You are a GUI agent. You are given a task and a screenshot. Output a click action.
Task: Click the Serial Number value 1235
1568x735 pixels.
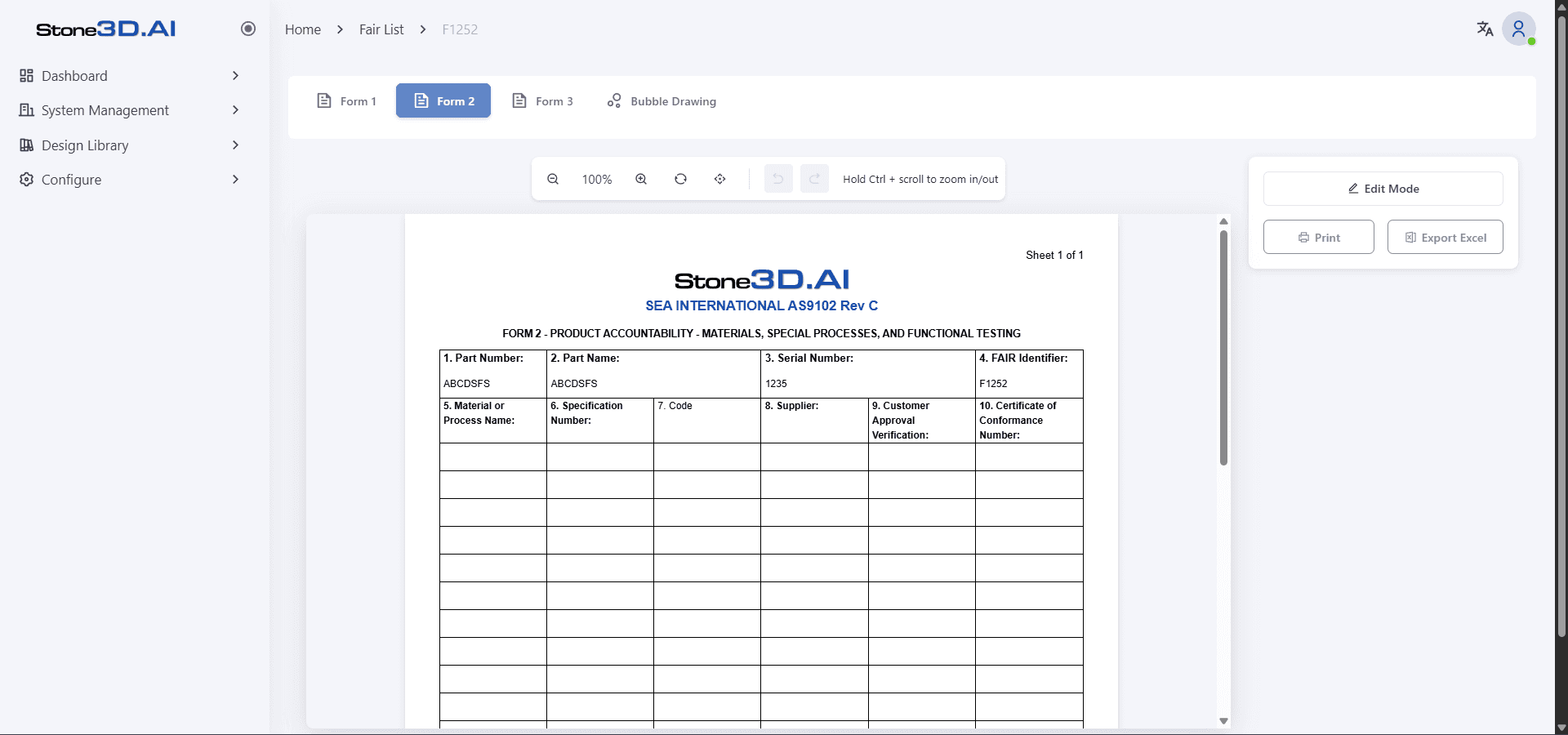point(776,383)
